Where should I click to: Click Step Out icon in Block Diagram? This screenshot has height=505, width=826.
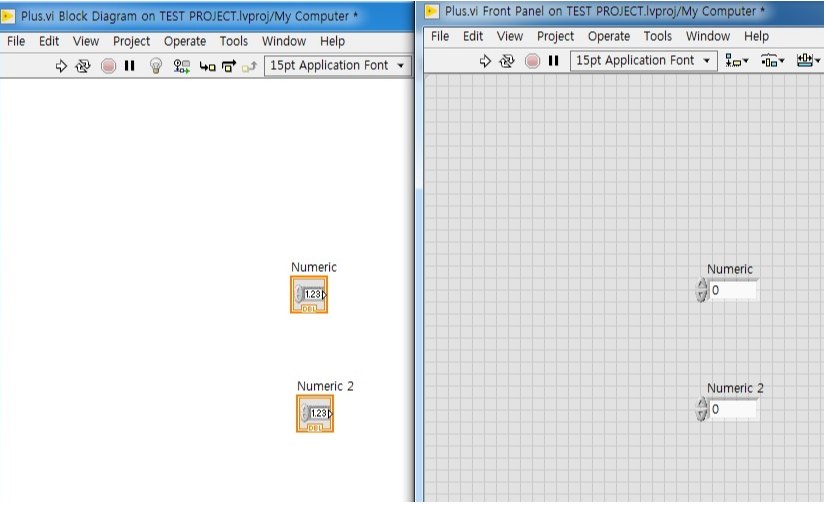[249, 66]
